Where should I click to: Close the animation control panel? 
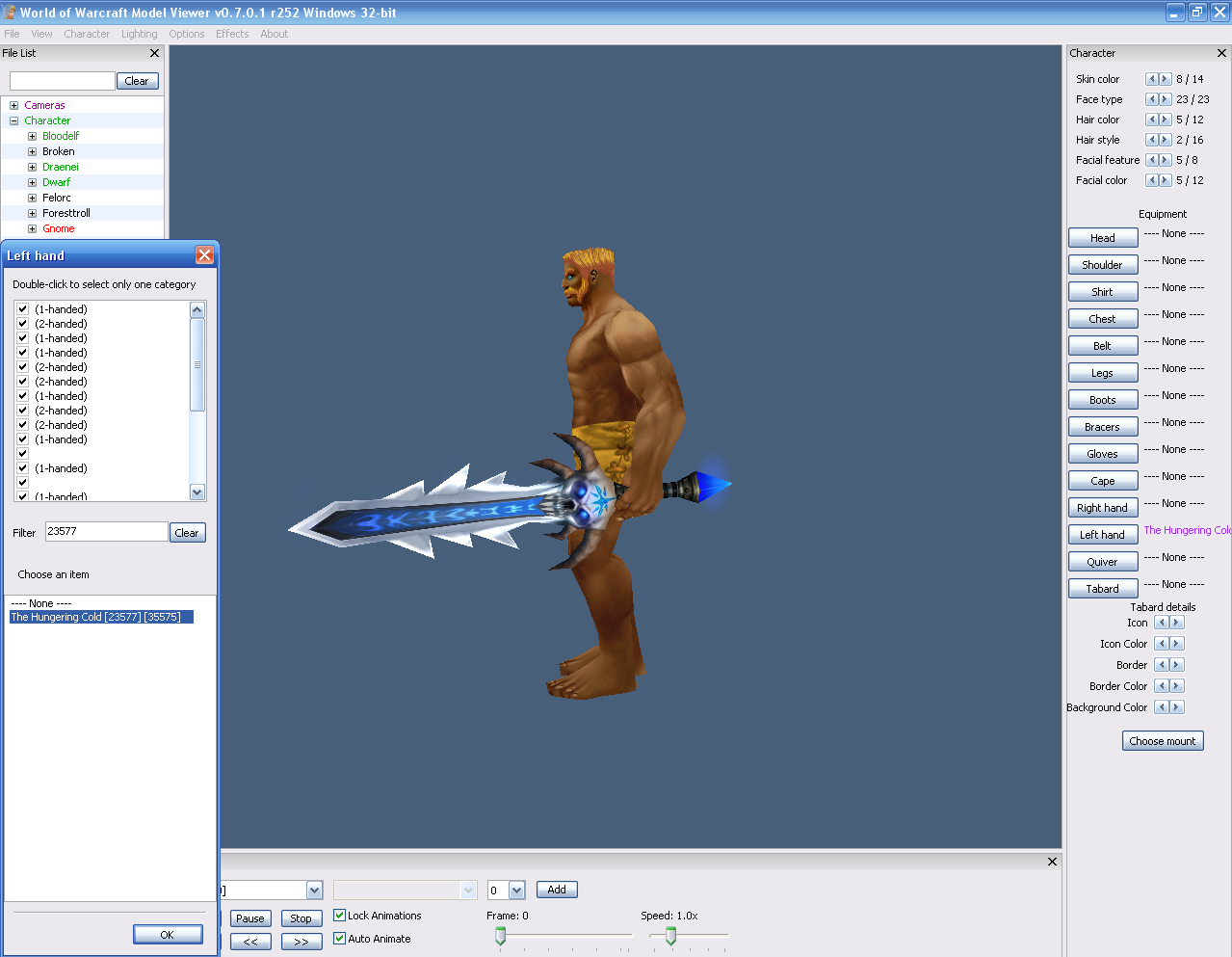point(1052,862)
